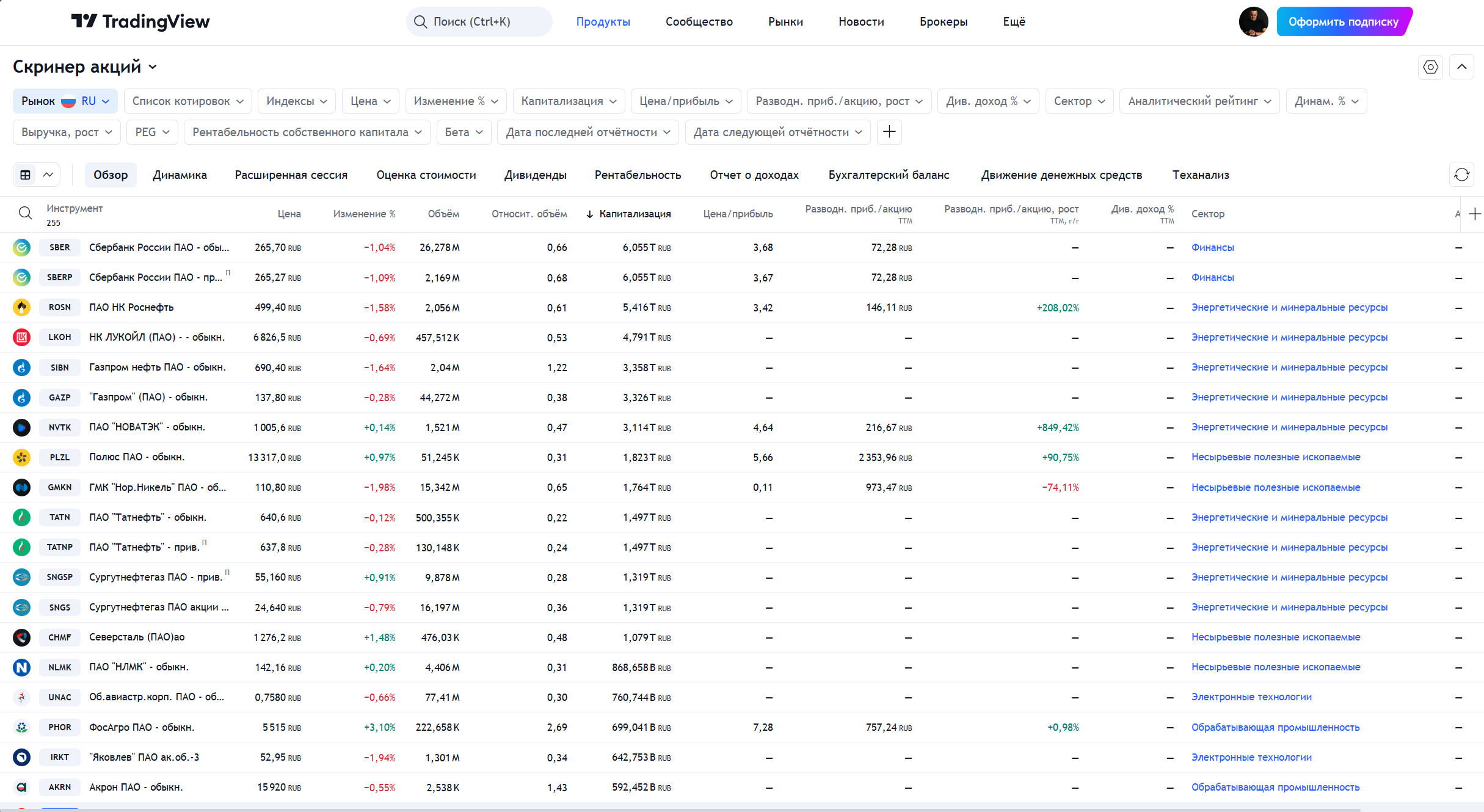This screenshot has height=812, width=1484.
Task: Click ROSN growth value +208,02%
Action: coord(1058,308)
